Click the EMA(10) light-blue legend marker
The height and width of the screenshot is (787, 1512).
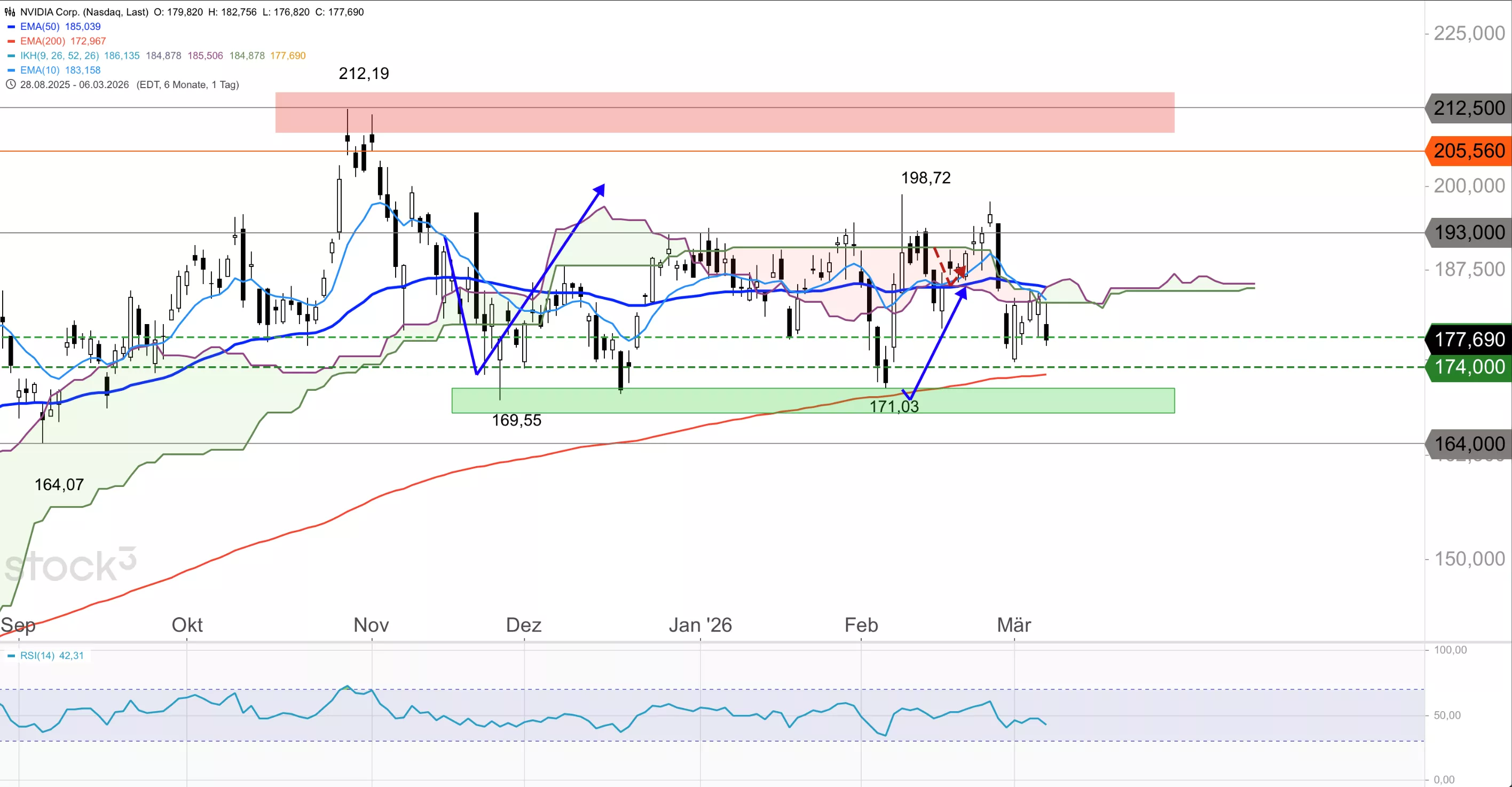click(11, 70)
